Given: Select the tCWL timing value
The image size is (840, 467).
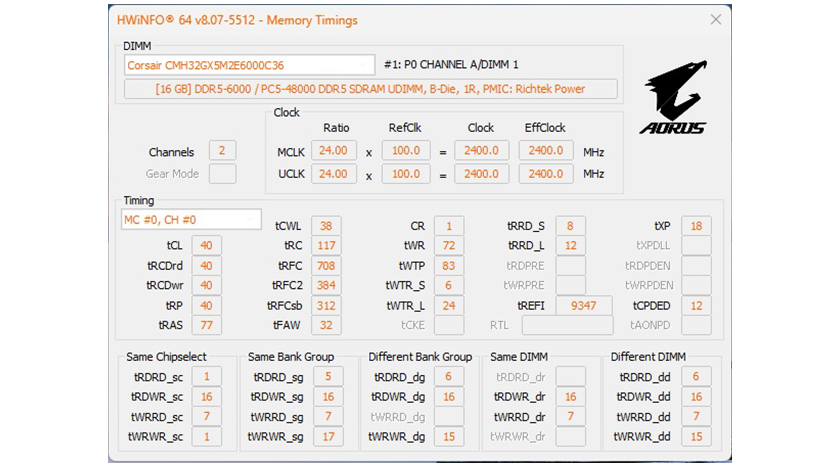Looking at the screenshot, I should [325, 226].
